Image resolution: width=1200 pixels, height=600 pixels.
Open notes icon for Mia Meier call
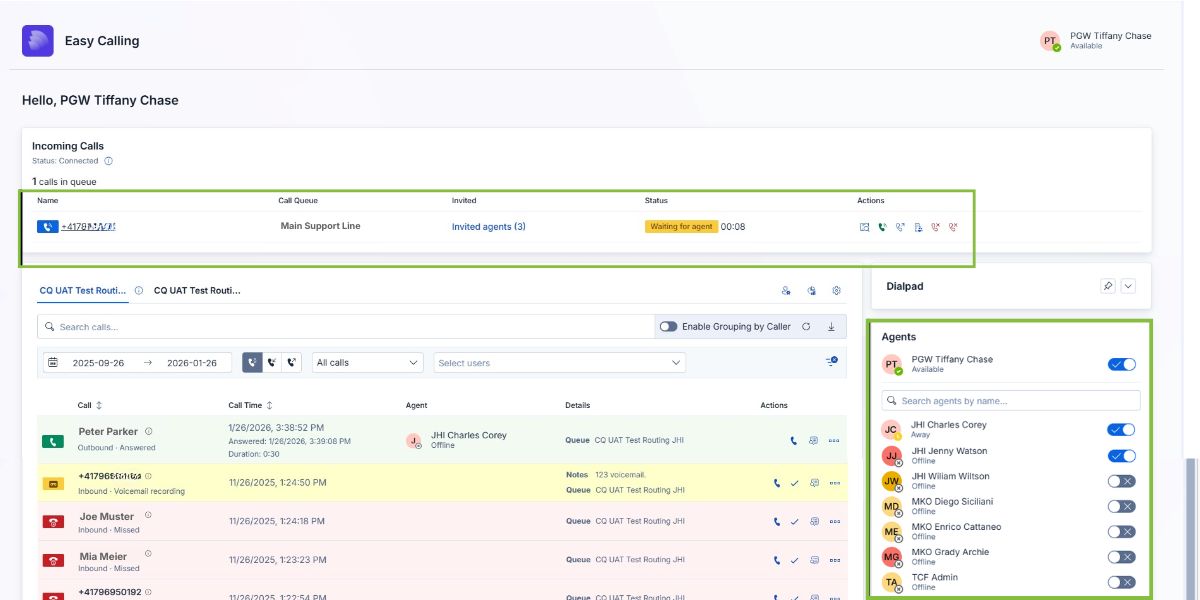814,560
